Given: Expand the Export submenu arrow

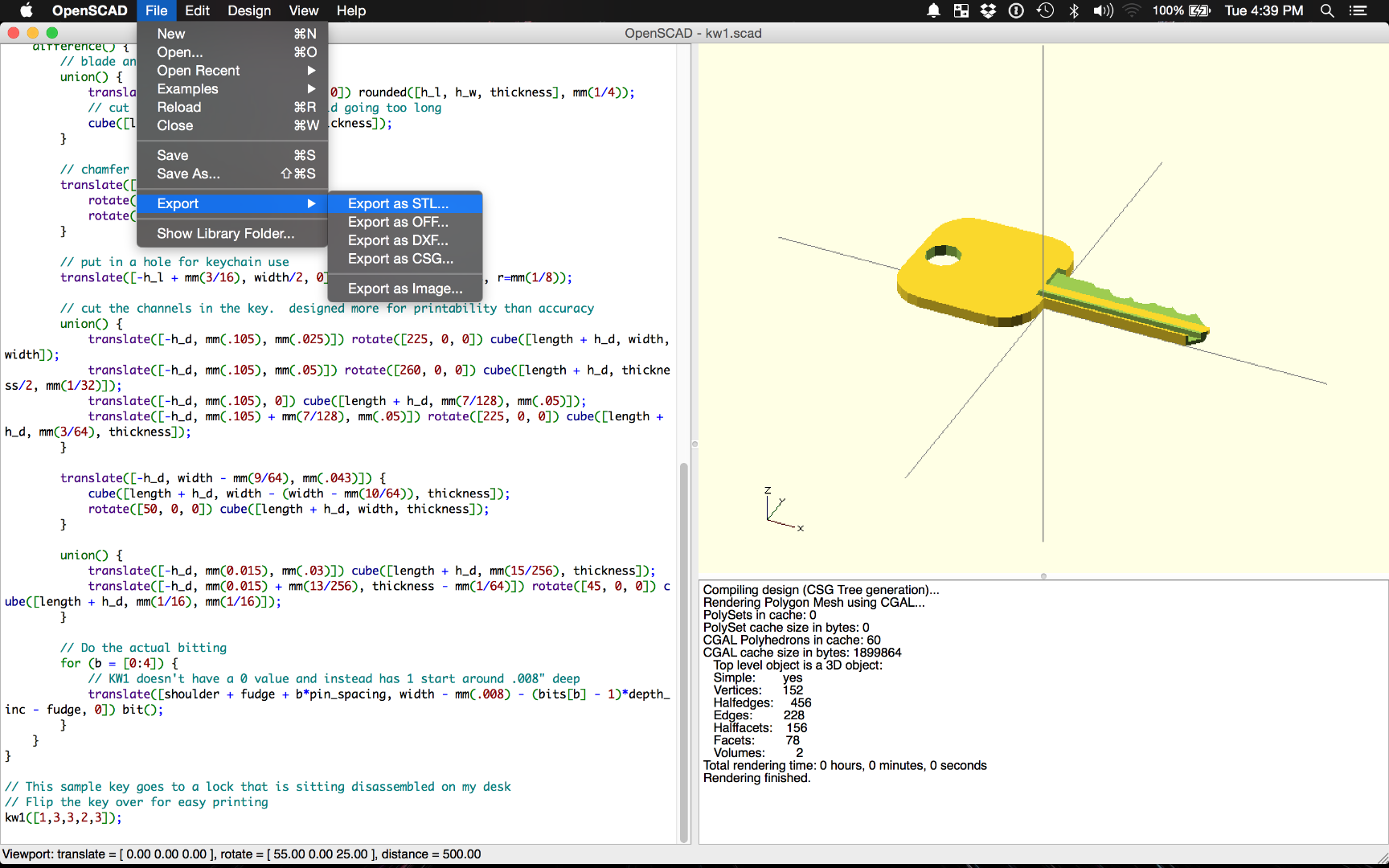Looking at the screenshot, I should point(311,203).
